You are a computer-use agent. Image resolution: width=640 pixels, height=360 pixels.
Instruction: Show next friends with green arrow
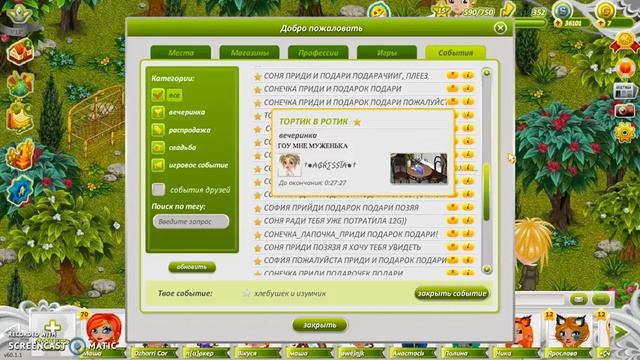point(621,332)
